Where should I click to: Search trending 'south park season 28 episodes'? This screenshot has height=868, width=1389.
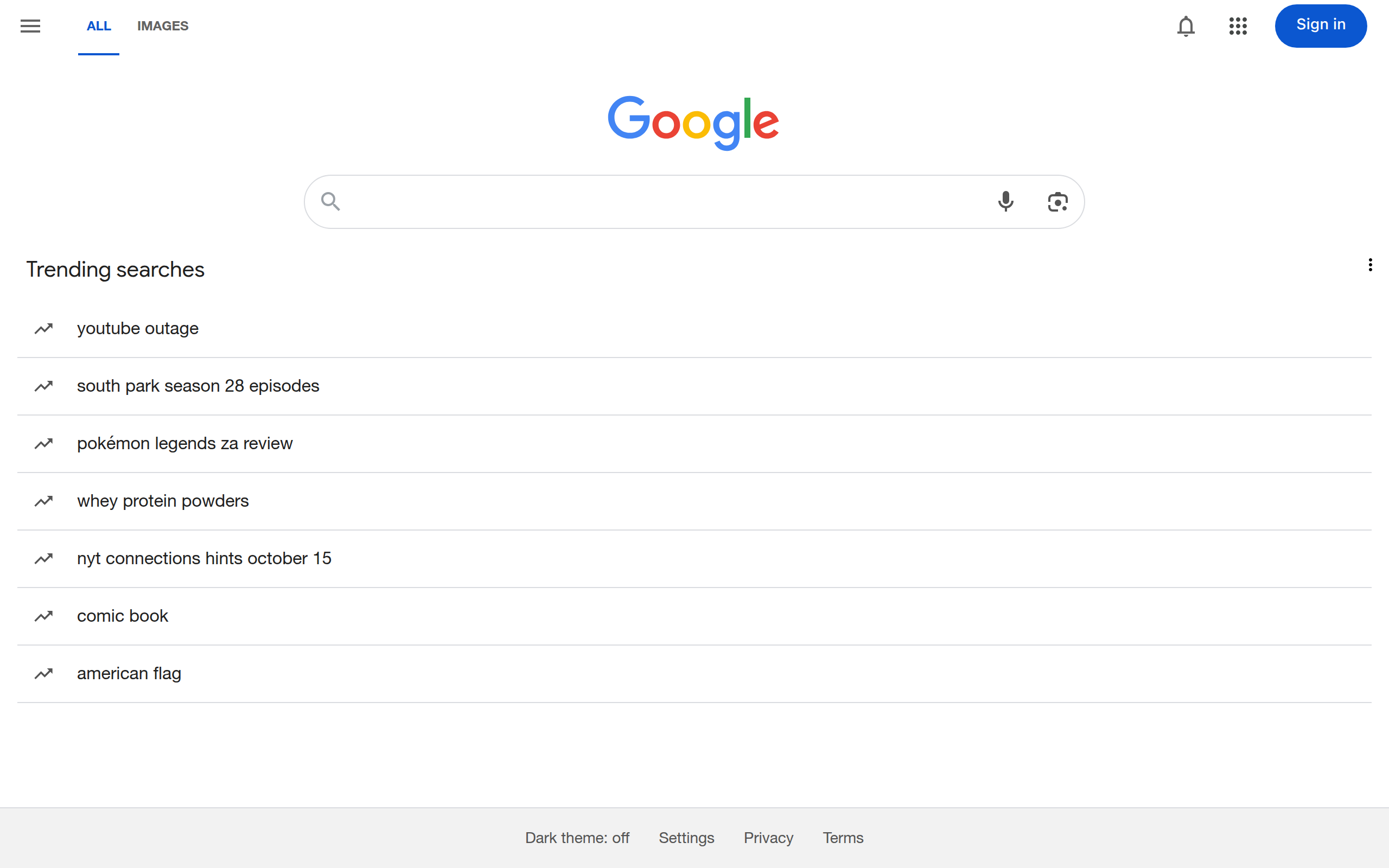[x=198, y=386]
